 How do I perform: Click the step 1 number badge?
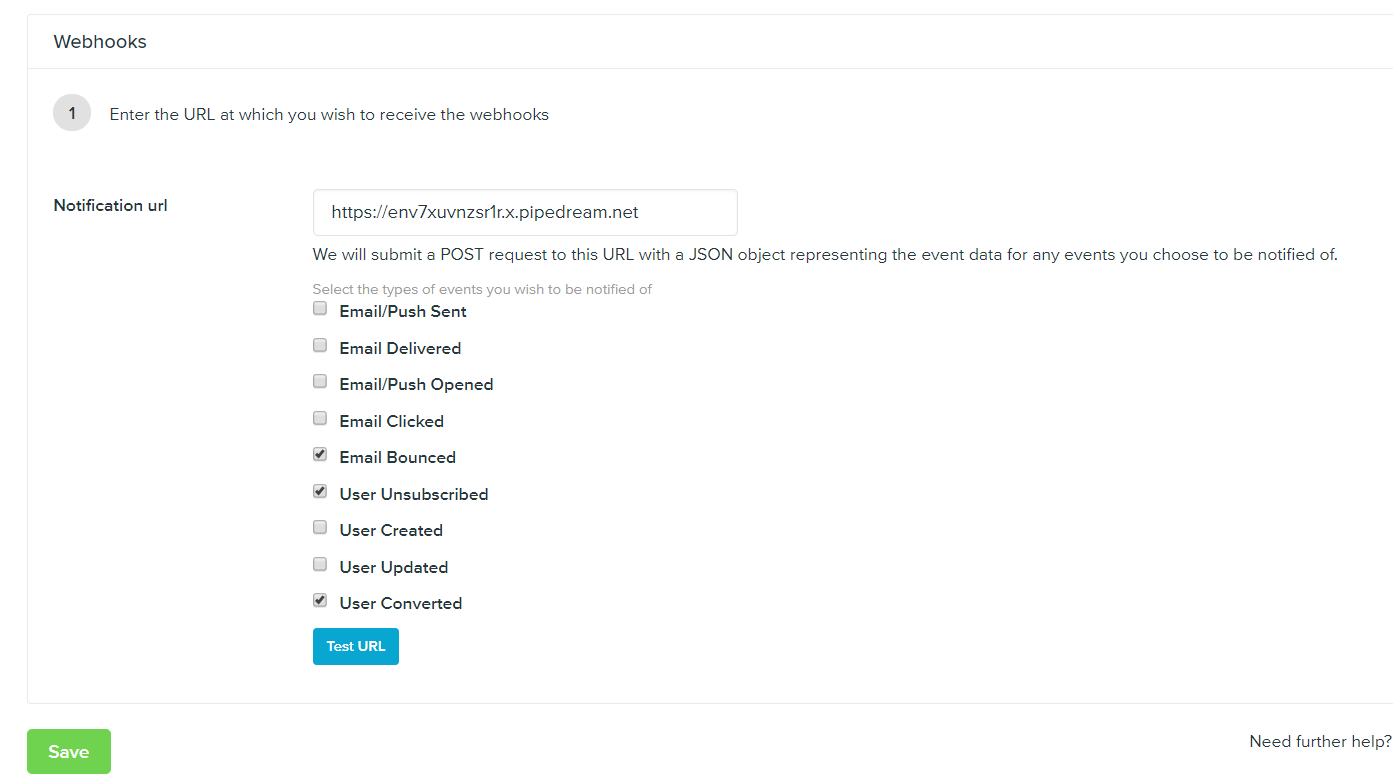72,114
